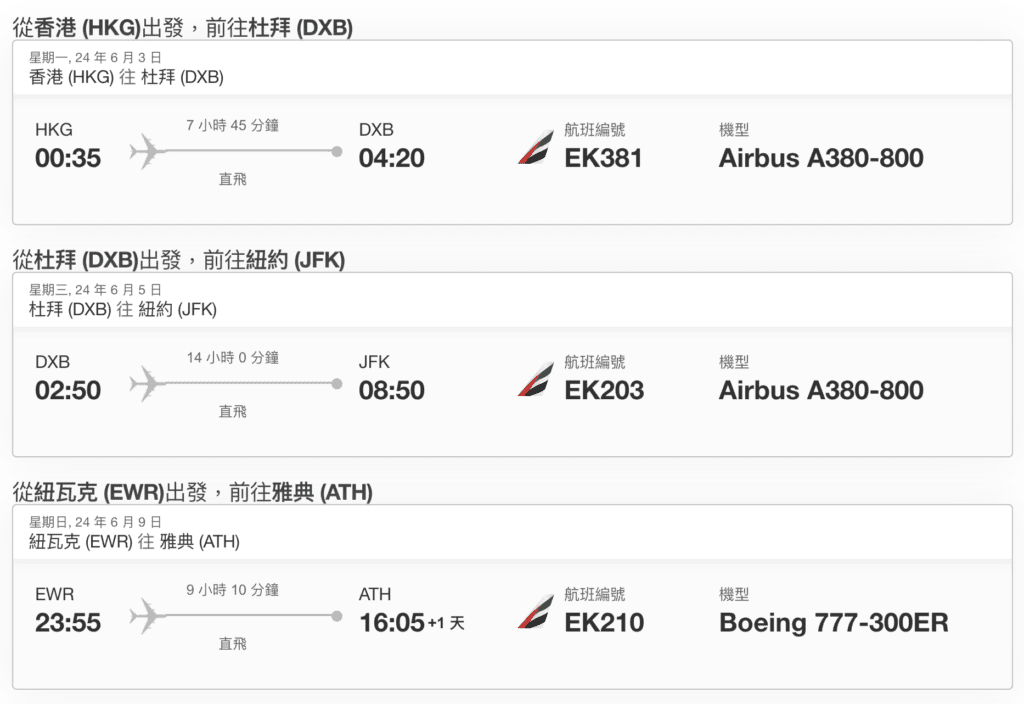Click the Emirates logo beside flight EK210
Viewport: 1024px width, 704px height.
click(536, 612)
